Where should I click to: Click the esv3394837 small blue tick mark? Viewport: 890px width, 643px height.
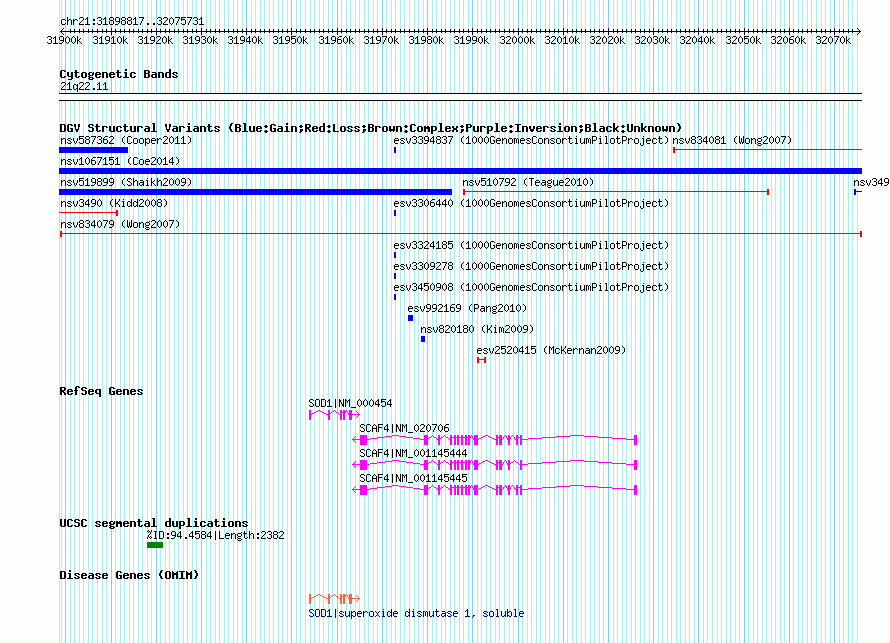[395, 150]
